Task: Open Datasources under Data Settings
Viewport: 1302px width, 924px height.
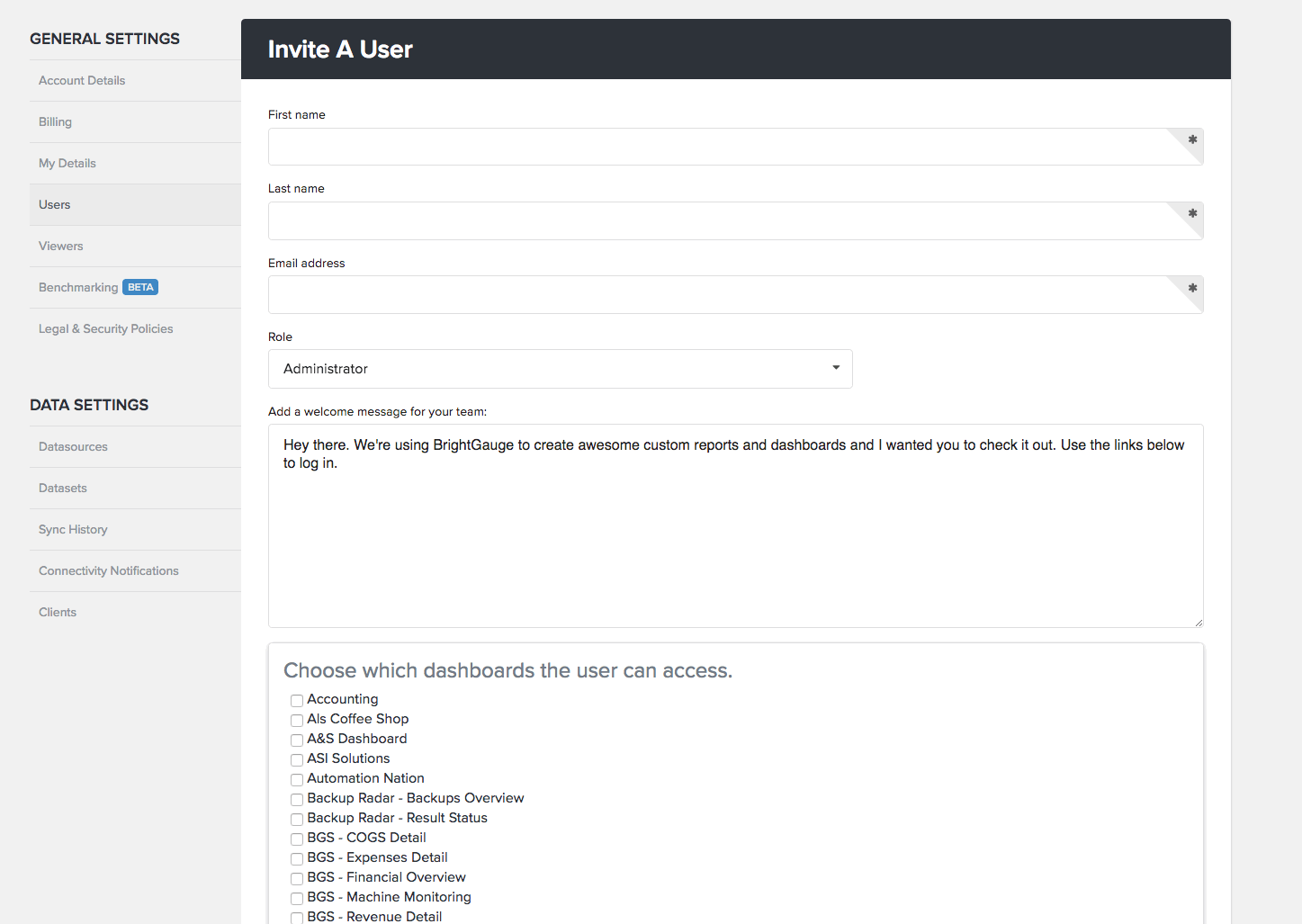Action: click(73, 446)
